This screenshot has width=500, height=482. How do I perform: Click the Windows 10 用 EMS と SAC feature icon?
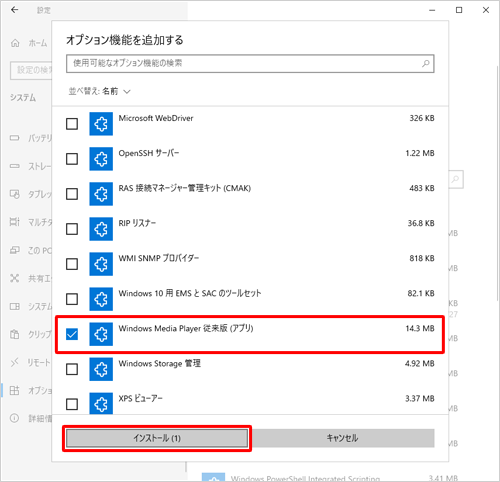pyautogui.click(x=101, y=299)
